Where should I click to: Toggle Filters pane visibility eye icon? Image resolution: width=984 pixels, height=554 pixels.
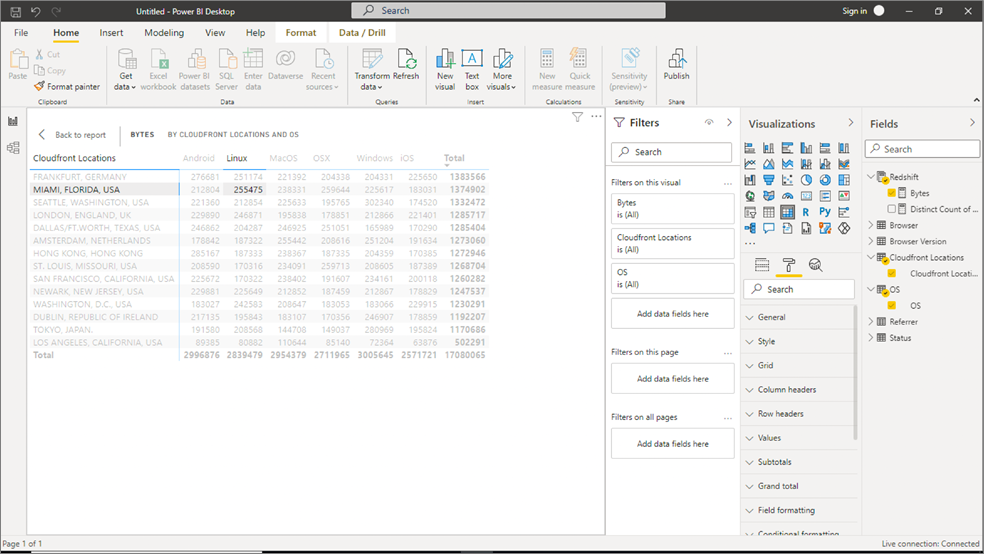(x=709, y=122)
